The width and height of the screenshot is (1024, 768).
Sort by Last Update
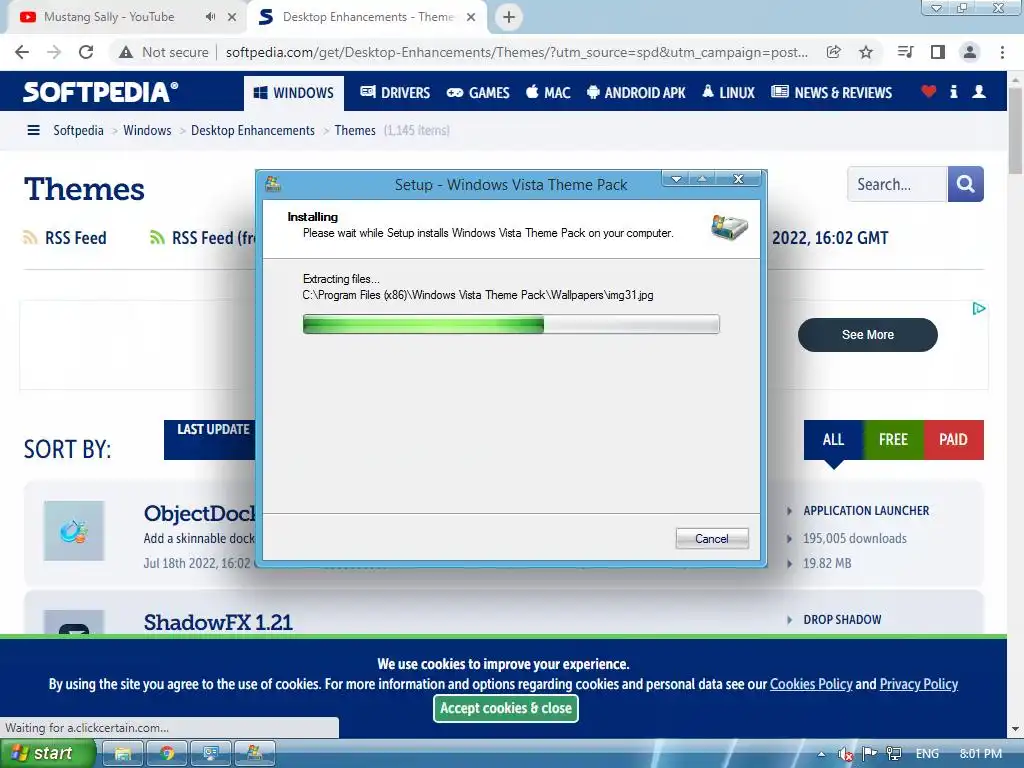point(210,440)
